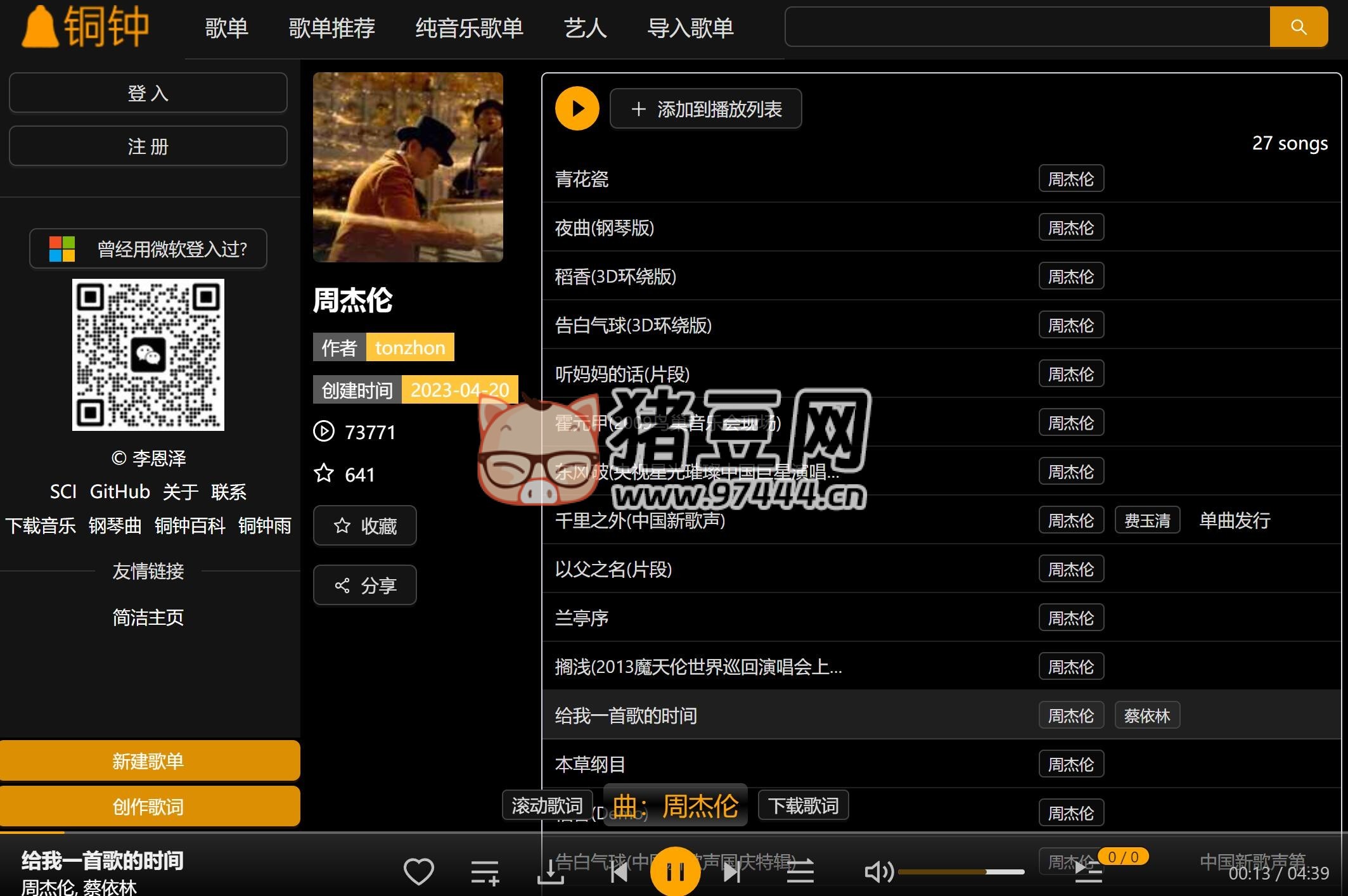Open 纯音乐歌单 in navigation
1348x896 pixels.
(470, 28)
